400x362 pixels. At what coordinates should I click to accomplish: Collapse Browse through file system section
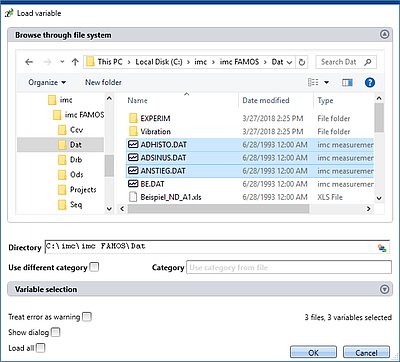coord(385,34)
